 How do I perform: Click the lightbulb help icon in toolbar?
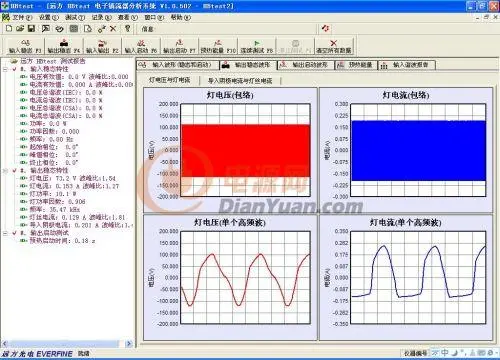coord(127,29)
